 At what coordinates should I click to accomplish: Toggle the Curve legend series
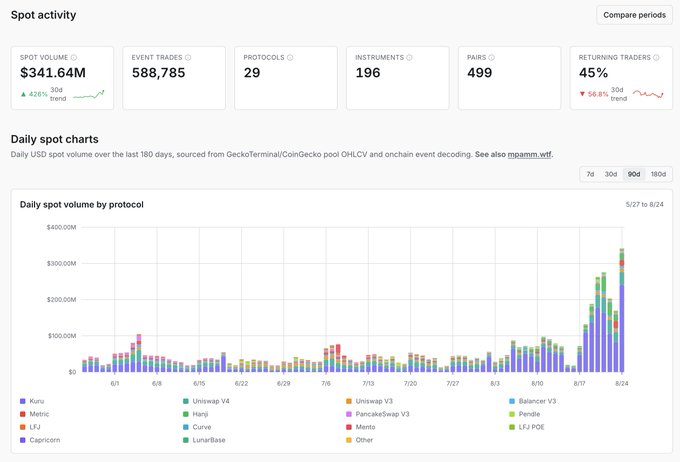click(x=197, y=427)
